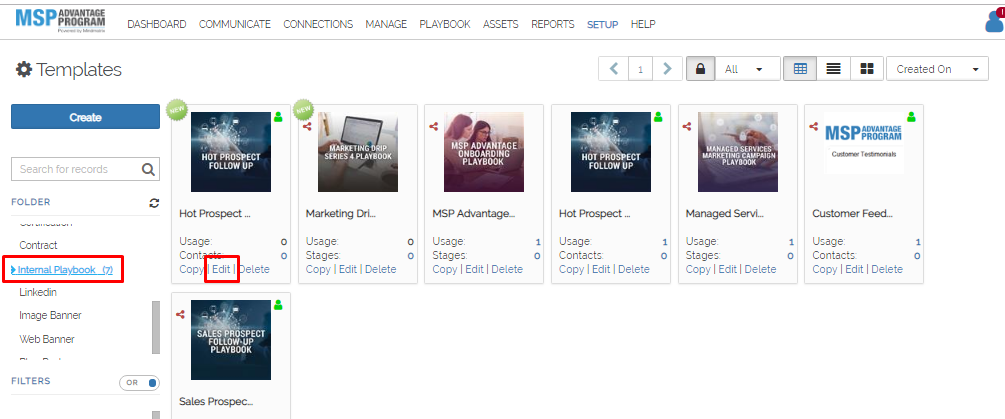The height and width of the screenshot is (419, 1005).
Task: Toggle the OR filters switch
Action: (x=140, y=382)
